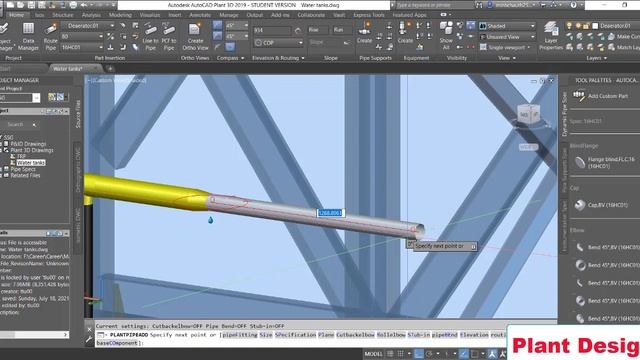Viewport: 640px width, 360px height.
Task: Click the dynamic length input in viewport
Action: tap(330, 213)
